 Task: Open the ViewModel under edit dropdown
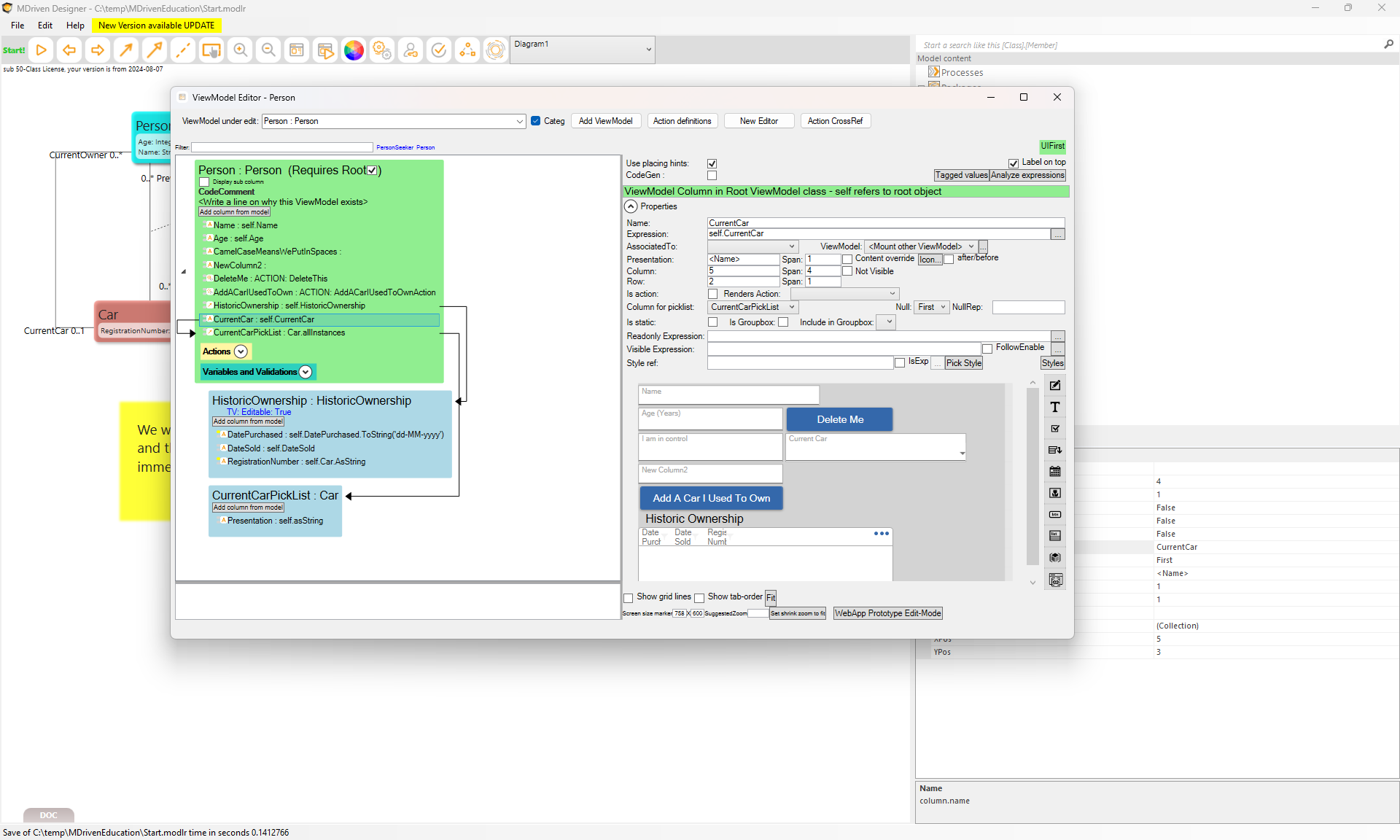(519, 122)
